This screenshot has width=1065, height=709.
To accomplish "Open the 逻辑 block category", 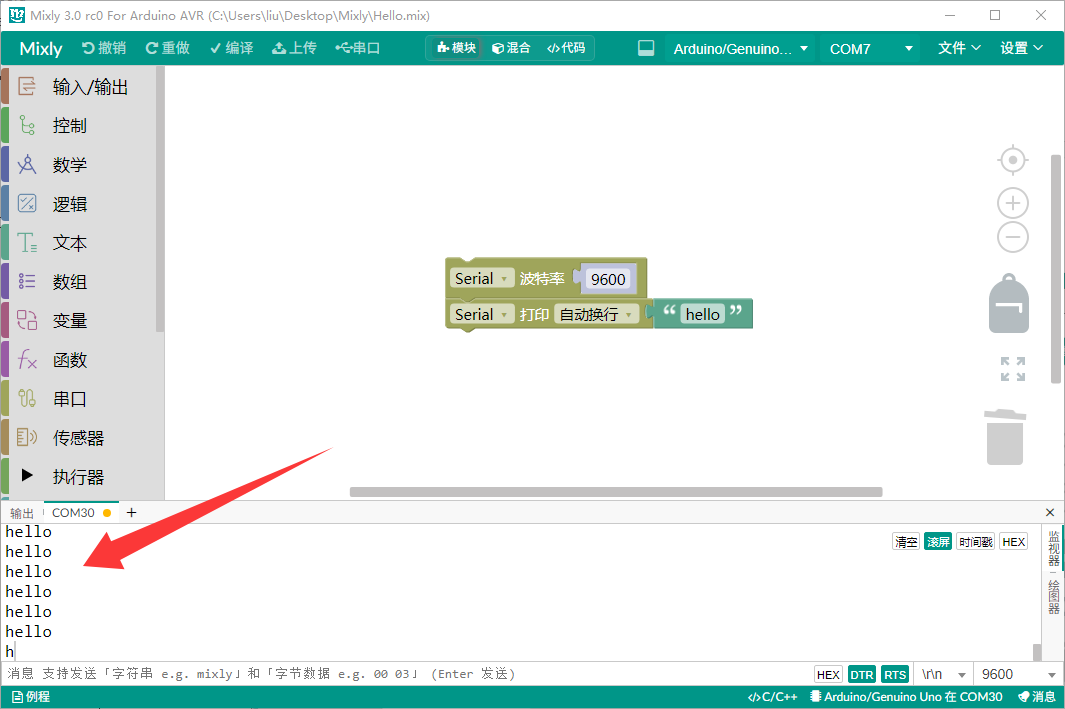I will pyautogui.click(x=82, y=204).
